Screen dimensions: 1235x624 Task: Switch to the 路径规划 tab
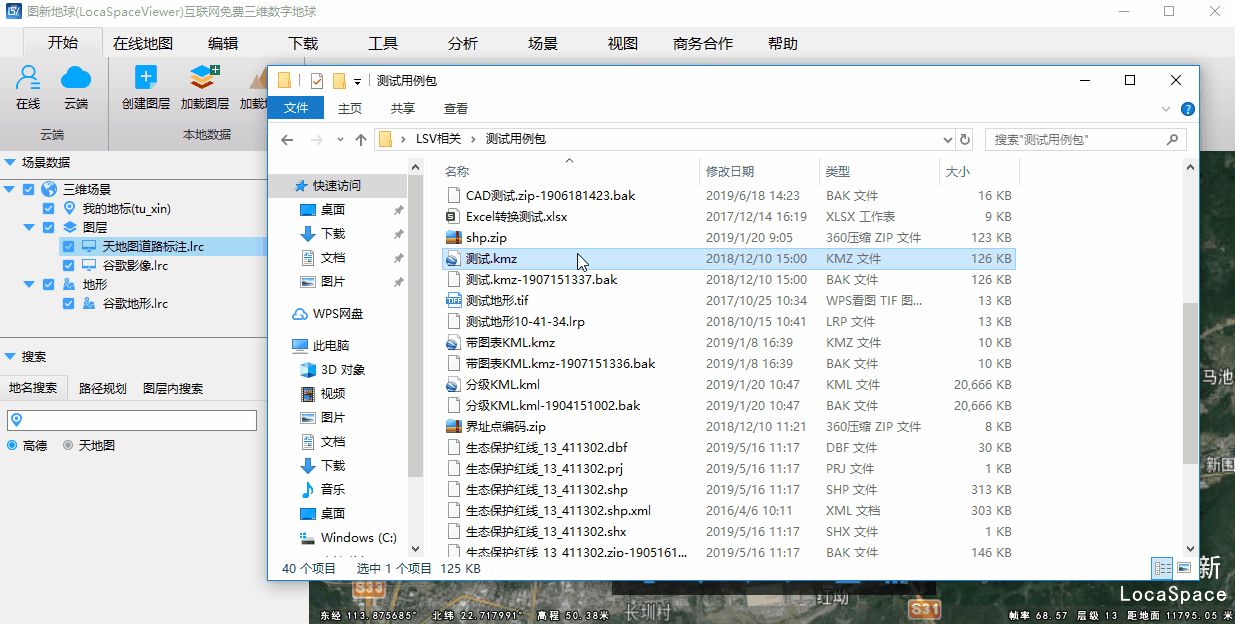click(102, 388)
